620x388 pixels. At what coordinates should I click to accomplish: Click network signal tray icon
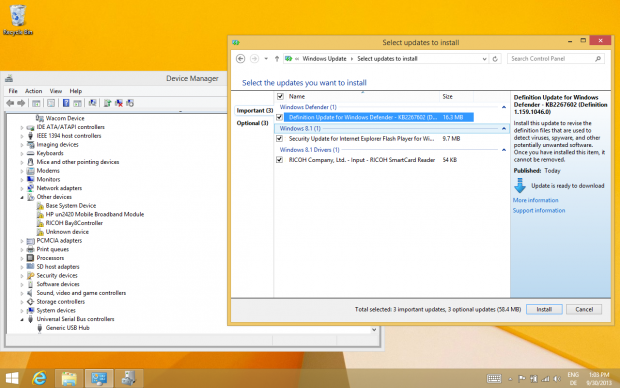pyautogui.click(x=546, y=379)
